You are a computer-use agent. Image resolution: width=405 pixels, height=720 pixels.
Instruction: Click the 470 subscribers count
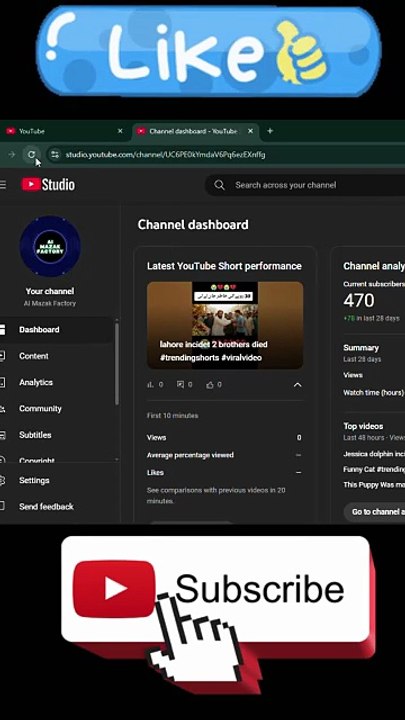point(359,301)
